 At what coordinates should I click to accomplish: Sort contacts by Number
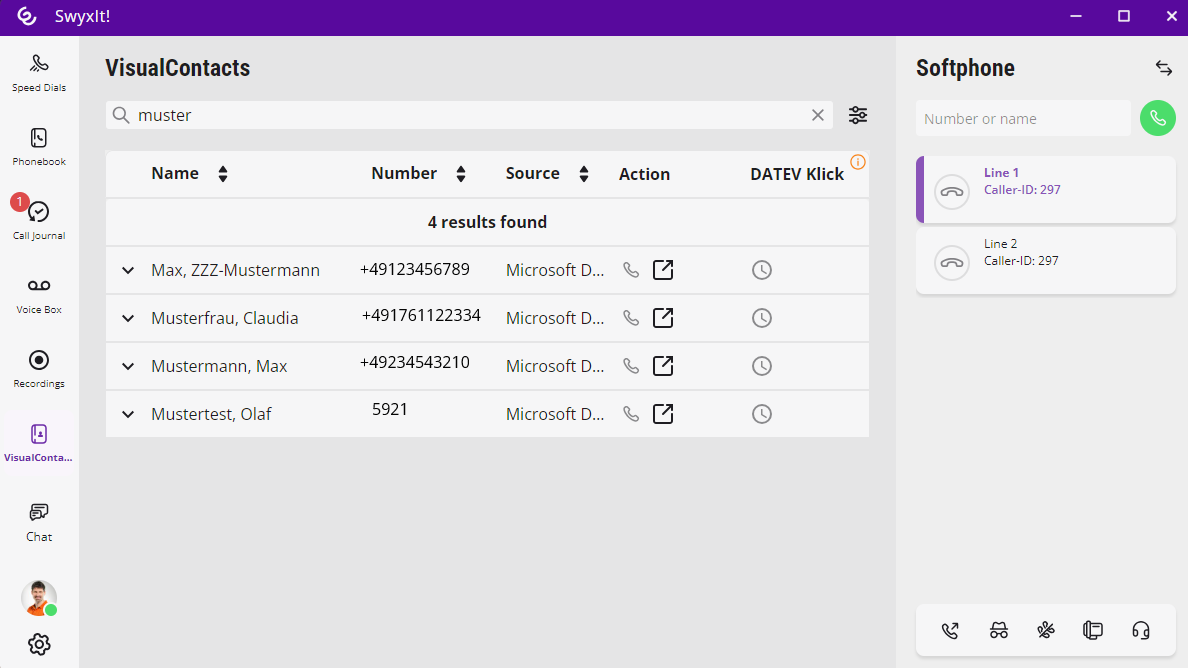point(461,174)
